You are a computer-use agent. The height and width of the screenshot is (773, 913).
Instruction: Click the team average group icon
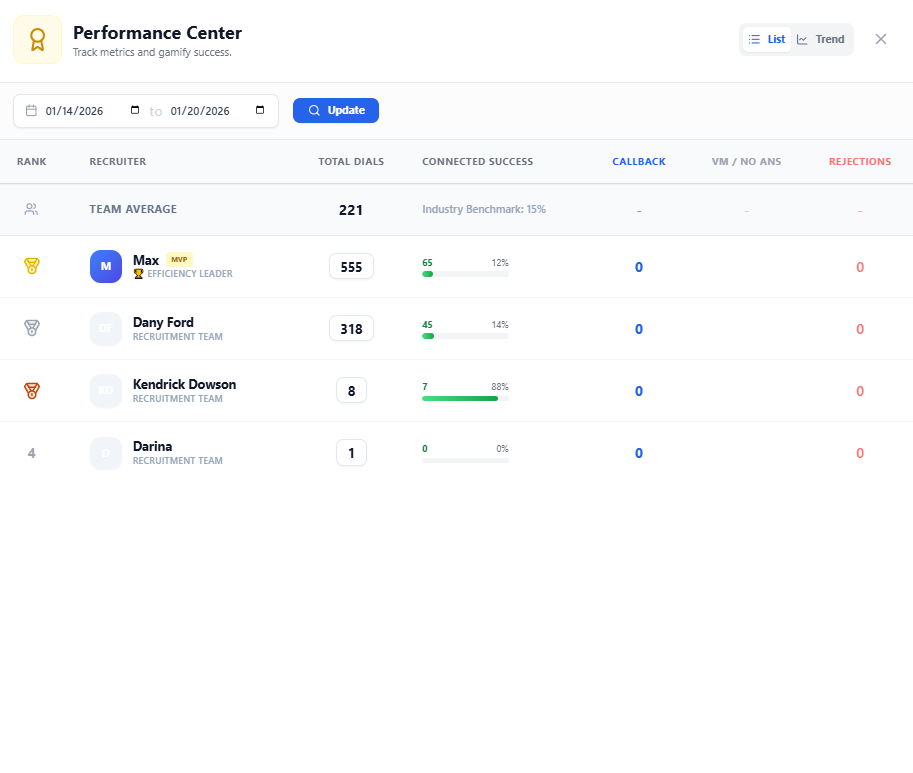31,209
